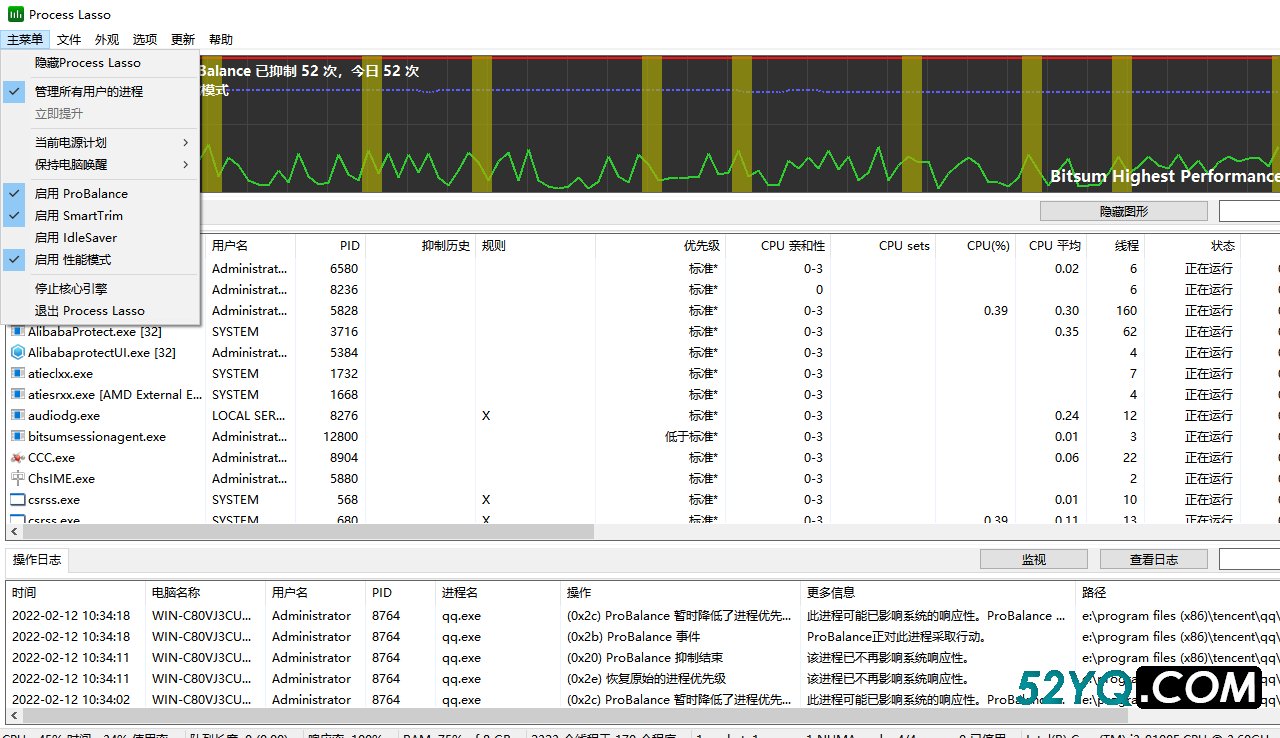Screen dimensions: 1280x738
Task: Sort by 状态 column header
Action: 1195,245
